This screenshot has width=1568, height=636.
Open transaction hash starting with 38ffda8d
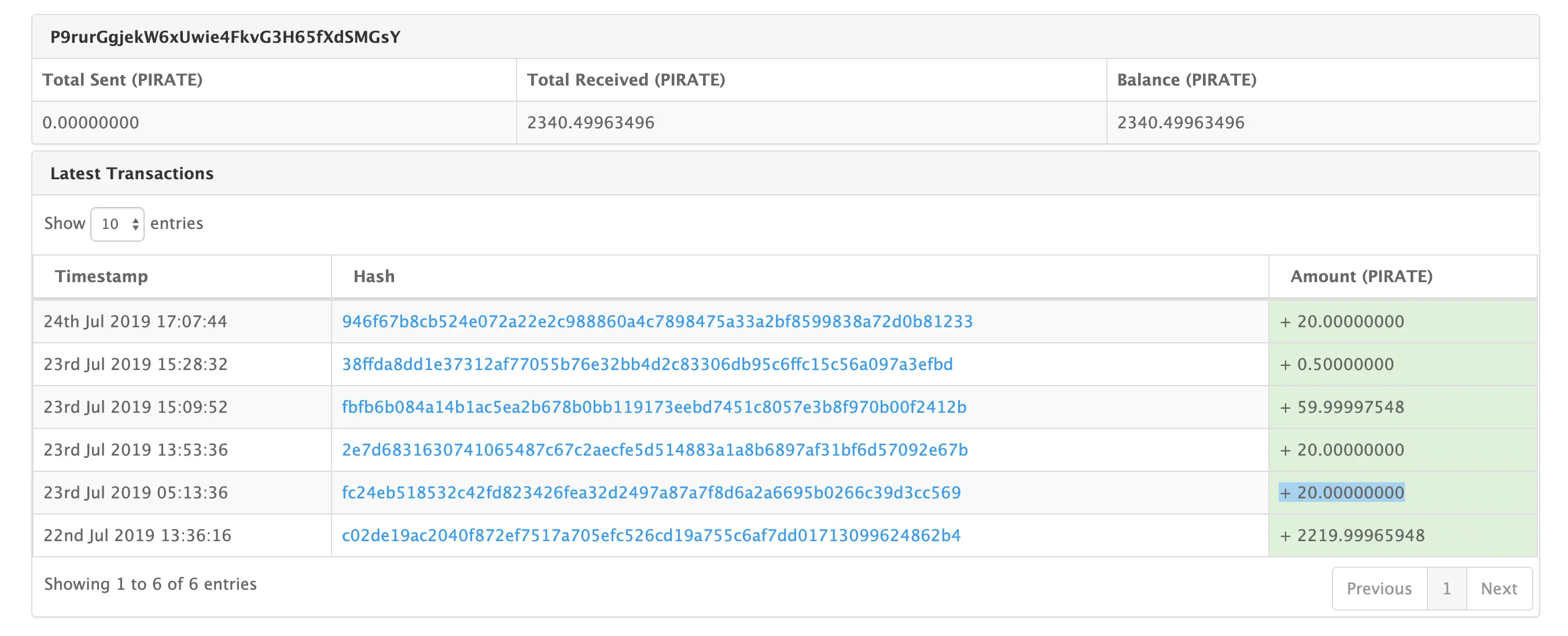tap(647, 364)
